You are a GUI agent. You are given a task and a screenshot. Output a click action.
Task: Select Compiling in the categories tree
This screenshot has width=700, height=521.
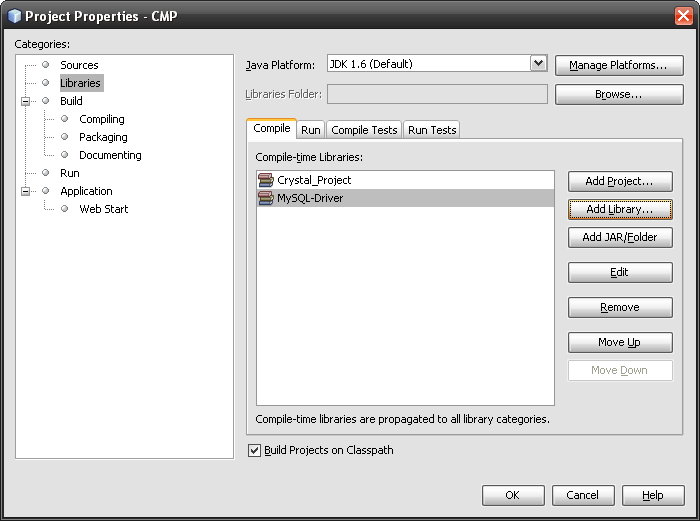(x=102, y=119)
